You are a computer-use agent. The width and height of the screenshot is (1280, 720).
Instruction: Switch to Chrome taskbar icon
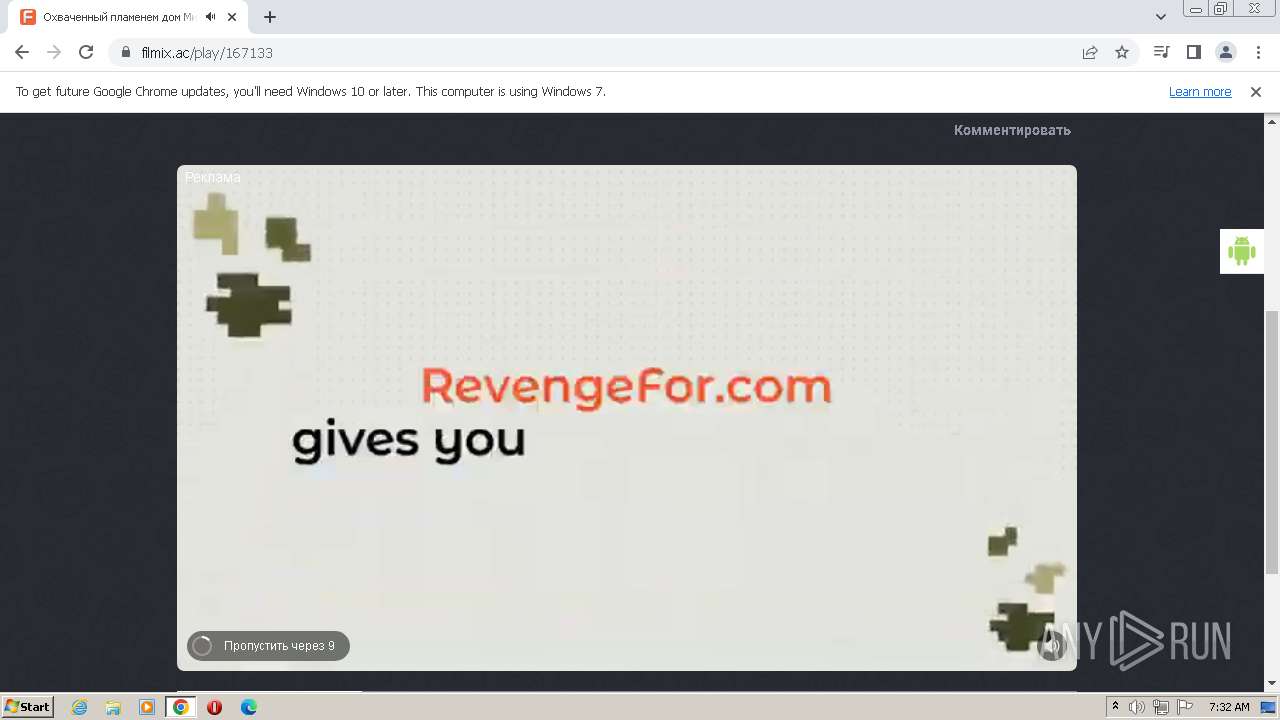pyautogui.click(x=181, y=707)
